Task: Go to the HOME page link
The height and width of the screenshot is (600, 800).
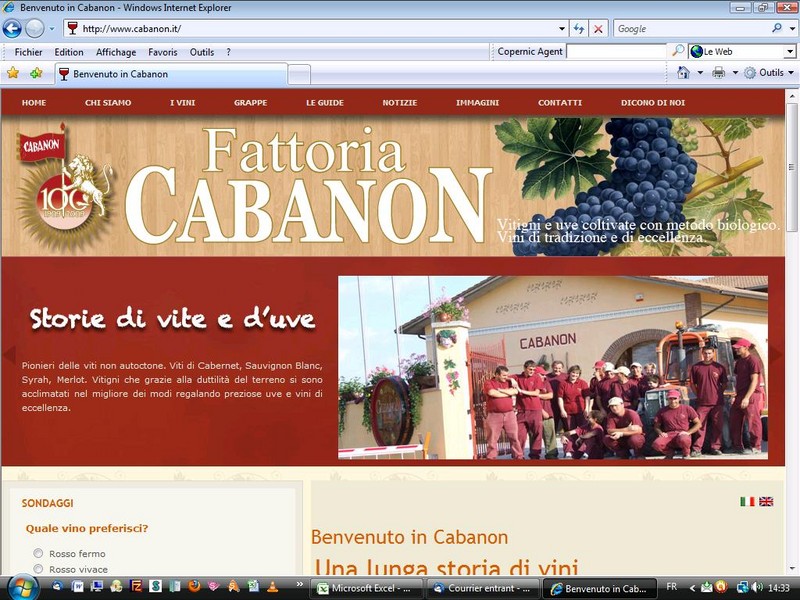Action: pos(34,103)
